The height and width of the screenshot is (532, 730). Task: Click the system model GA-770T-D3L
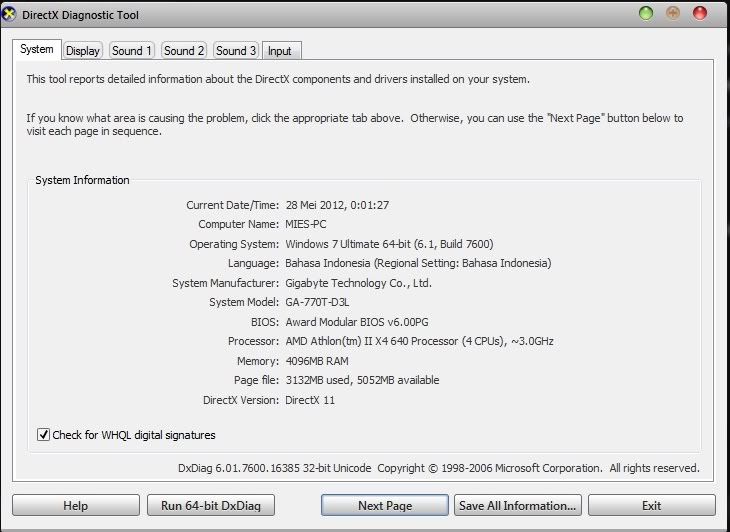pos(317,303)
